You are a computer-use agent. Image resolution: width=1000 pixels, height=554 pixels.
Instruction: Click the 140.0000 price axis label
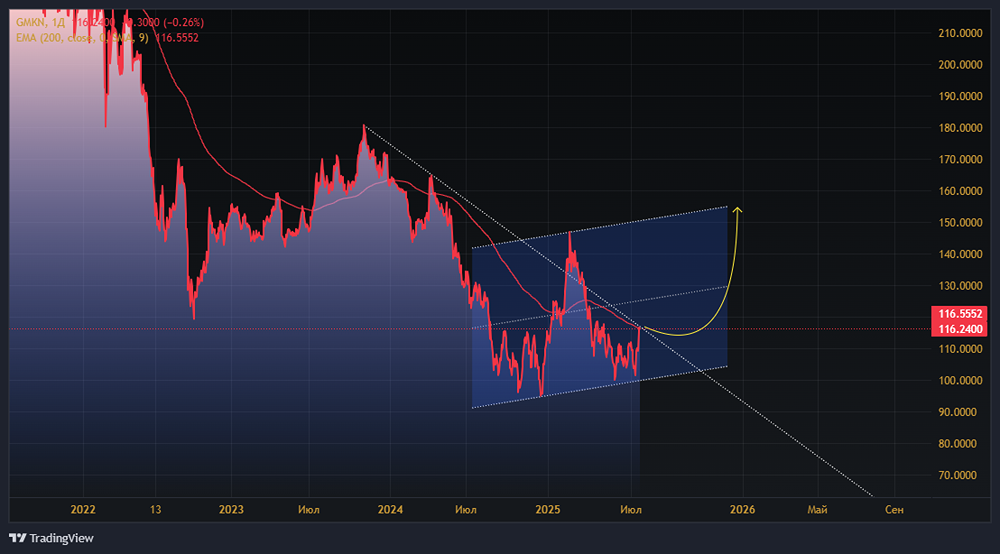point(960,254)
